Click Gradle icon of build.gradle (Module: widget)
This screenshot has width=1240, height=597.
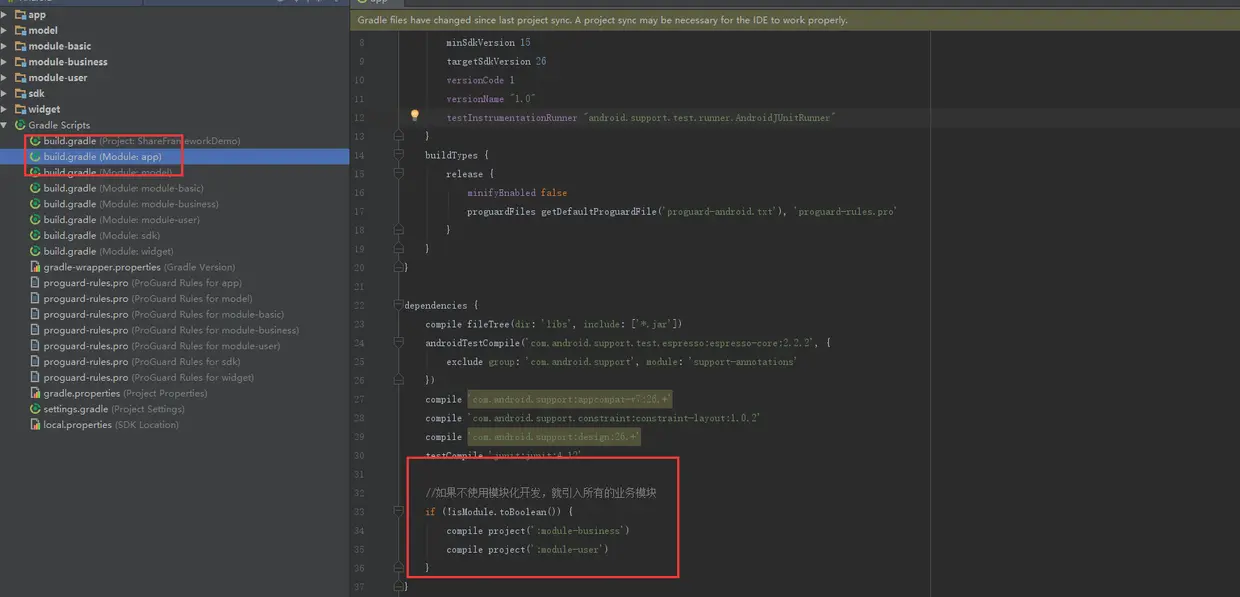point(35,251)
